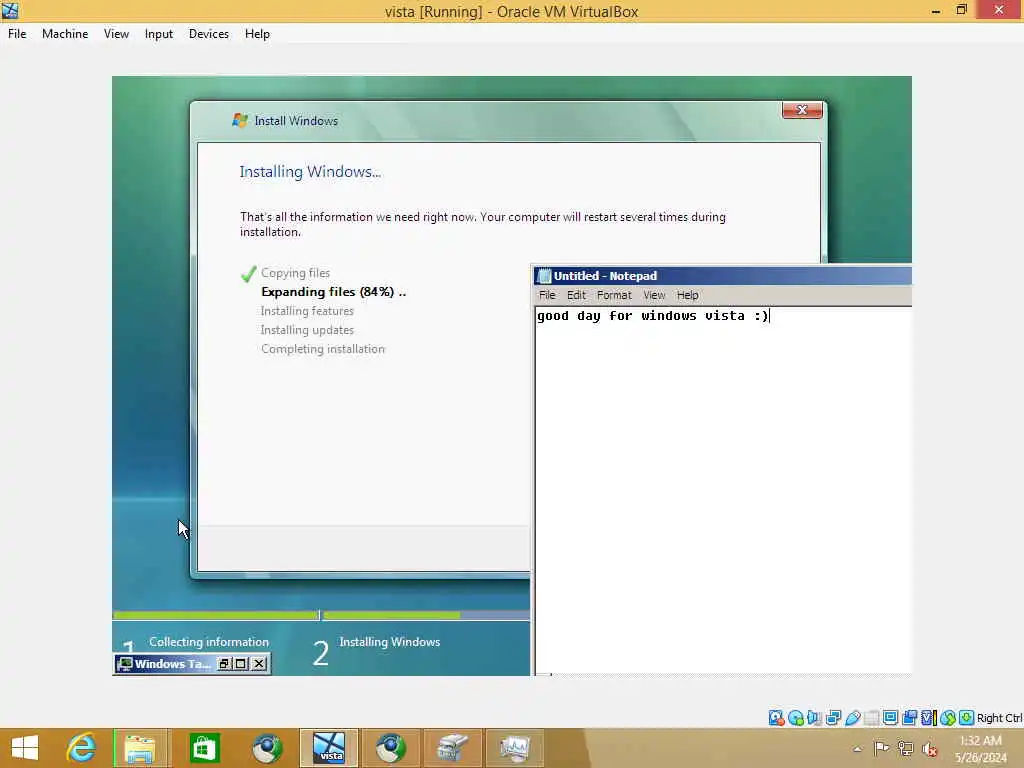This screenshot has height=768, width=1024.
Task: Open VirtualBox Machine menu
Action: pos(65,34)
